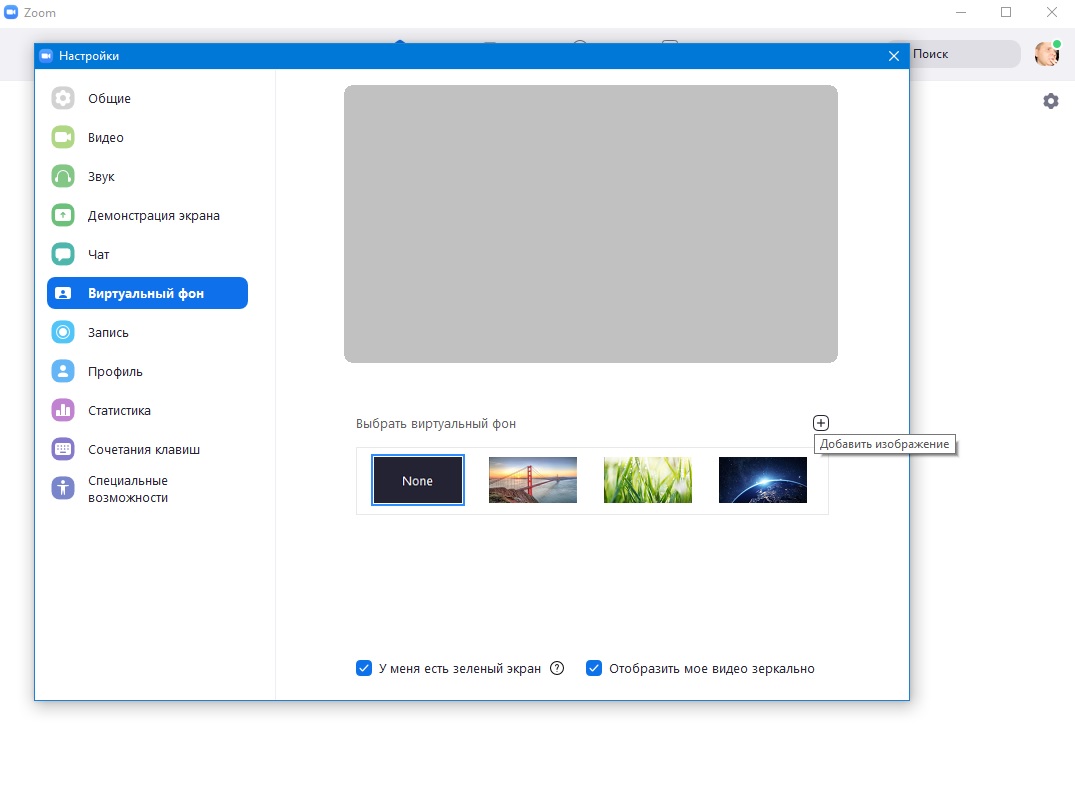Click the Чат speech bubble icon
The height and width of the screenshot is (805, 1075).
coord(63,254)
